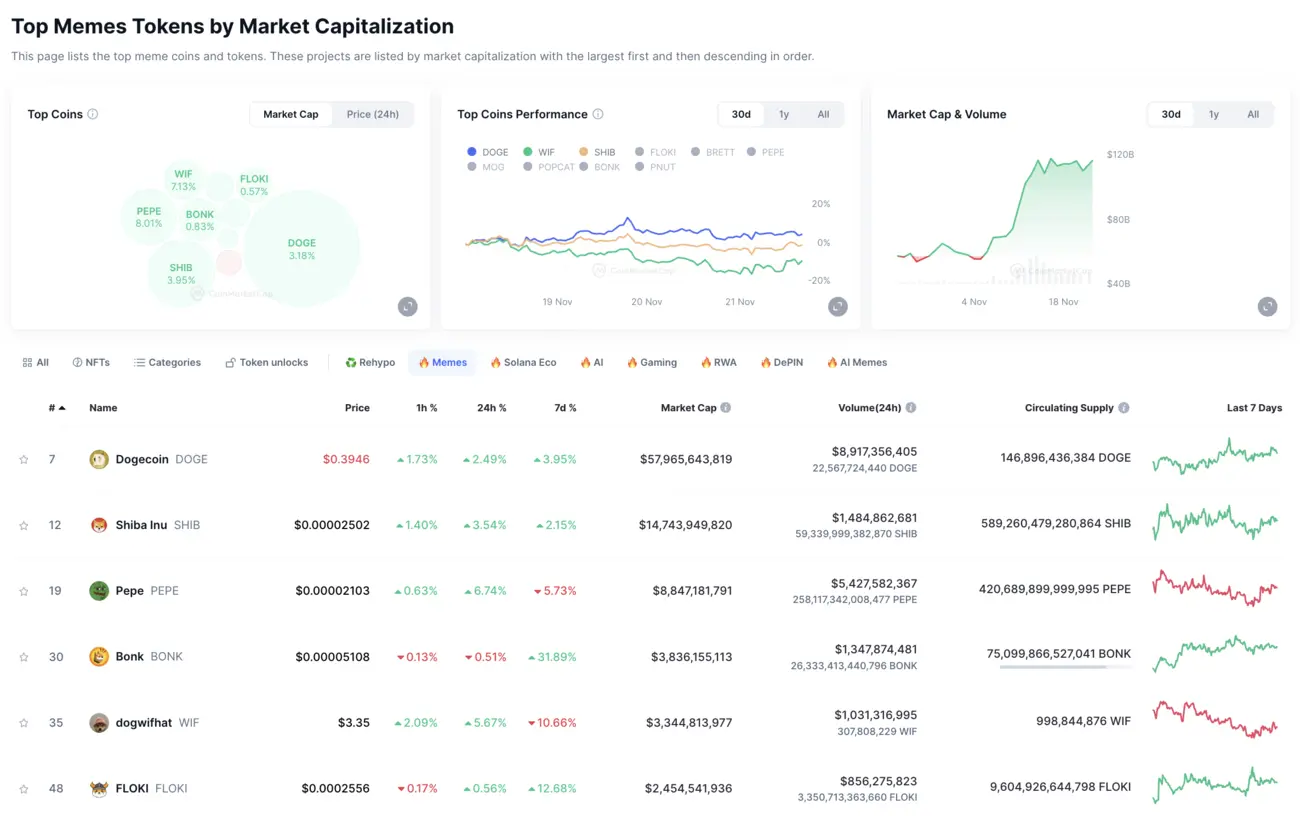
Task: Click the Pepe frog logo
Action: click(99, 591)
